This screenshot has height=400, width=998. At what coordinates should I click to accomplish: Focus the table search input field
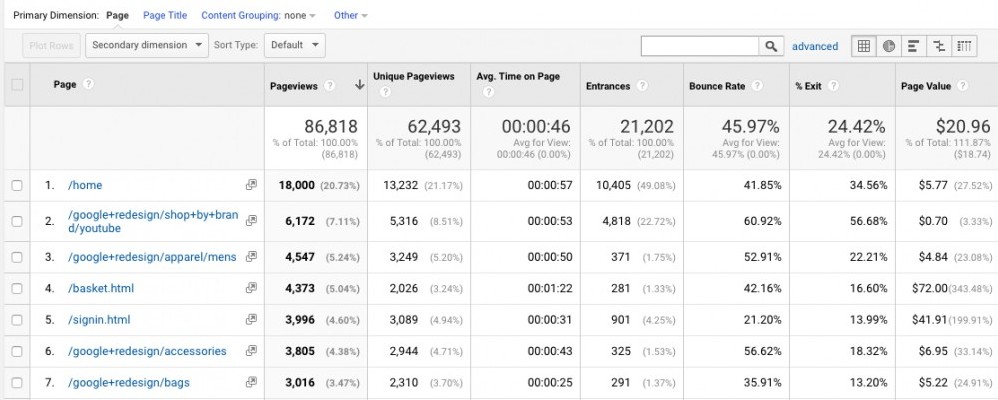click(x=699, y=46)
